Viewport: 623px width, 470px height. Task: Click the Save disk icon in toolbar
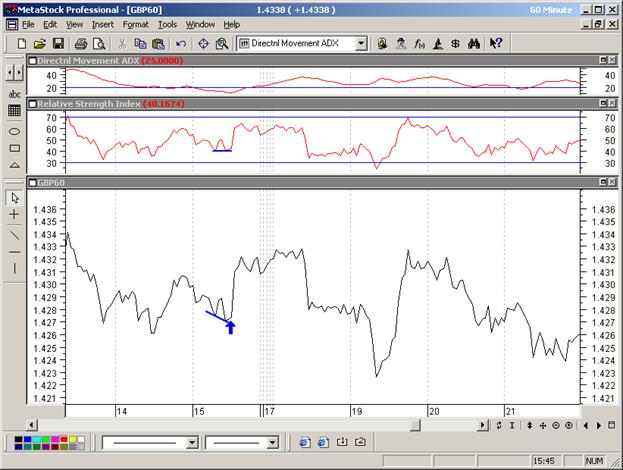pos(58,44)
